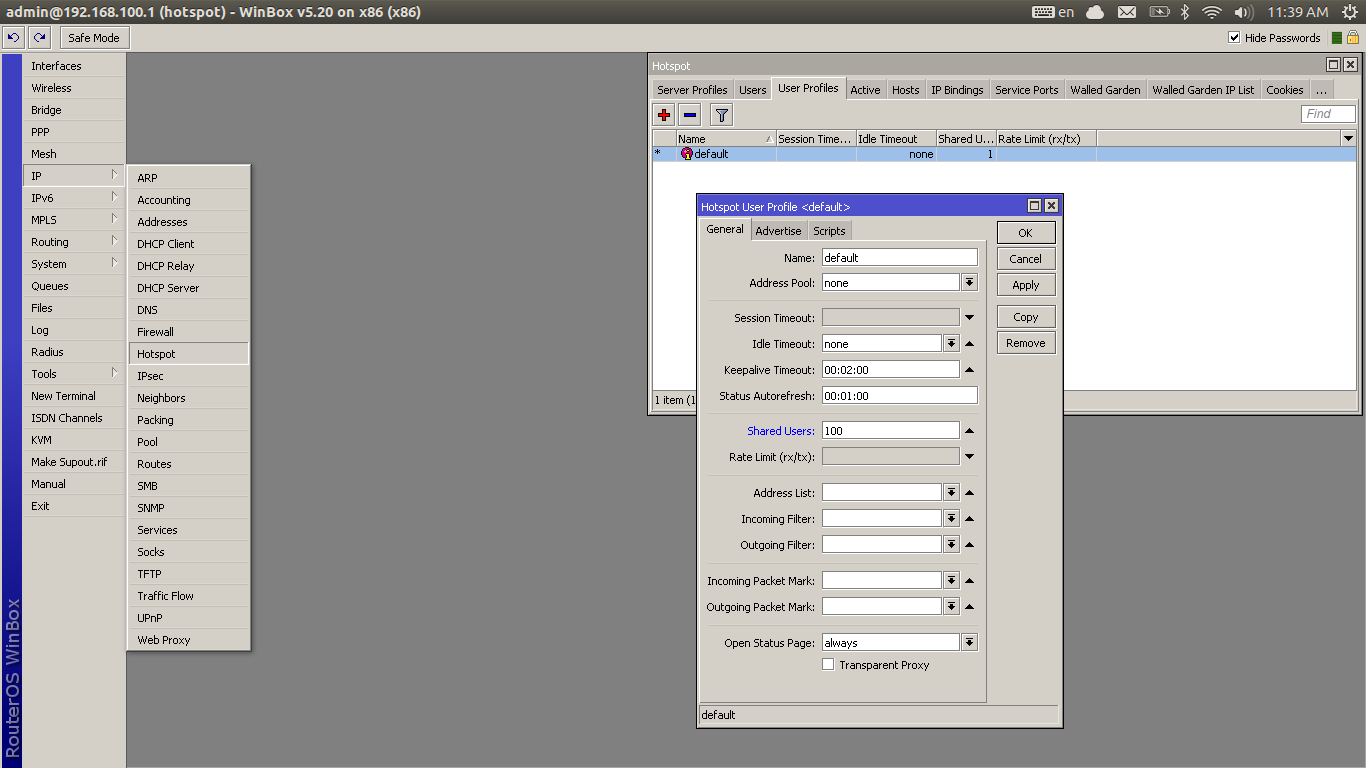Open the Cookies tab in Hotspot
Image resolution: width=1366 pixels, height=768 pixels.
click(x=1285, y=90)
